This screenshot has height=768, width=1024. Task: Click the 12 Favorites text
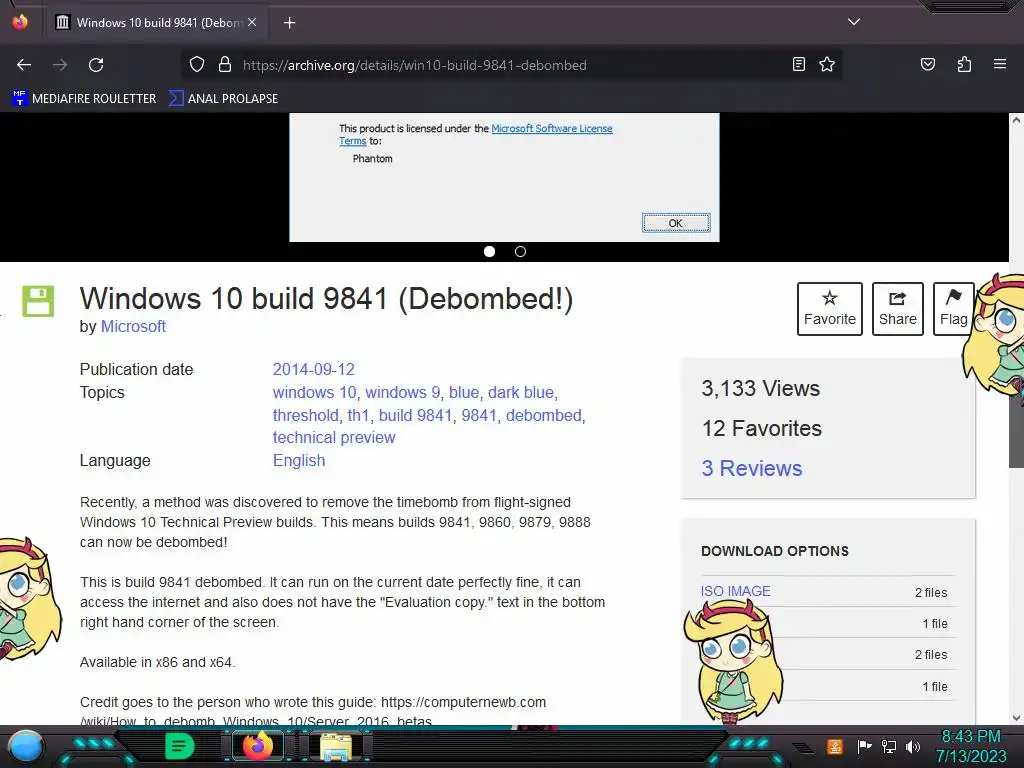761,428
